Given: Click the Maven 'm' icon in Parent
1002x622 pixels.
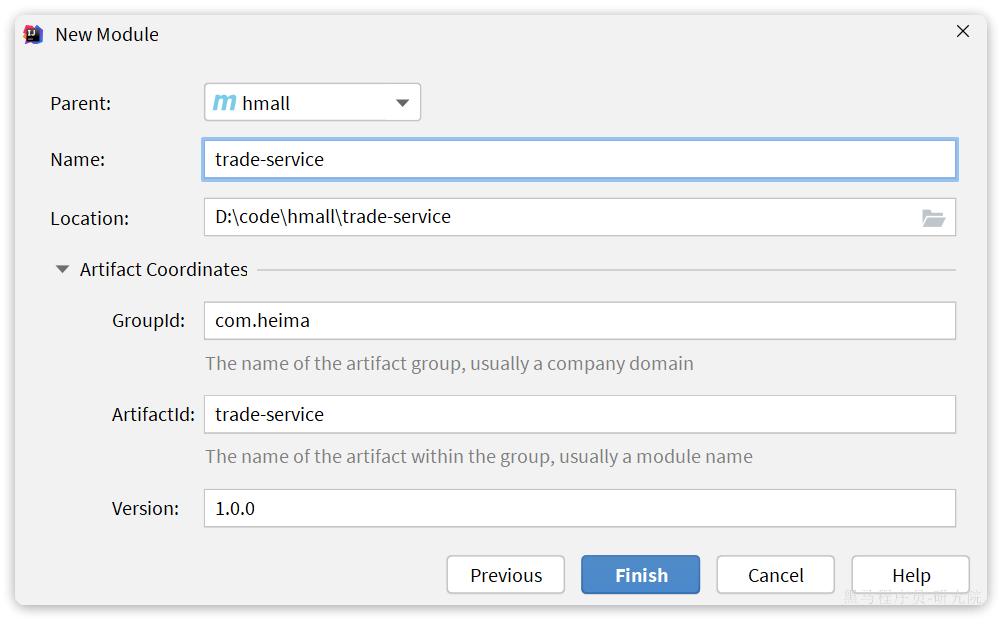Looking at the screenshot, I should point(224,102).
